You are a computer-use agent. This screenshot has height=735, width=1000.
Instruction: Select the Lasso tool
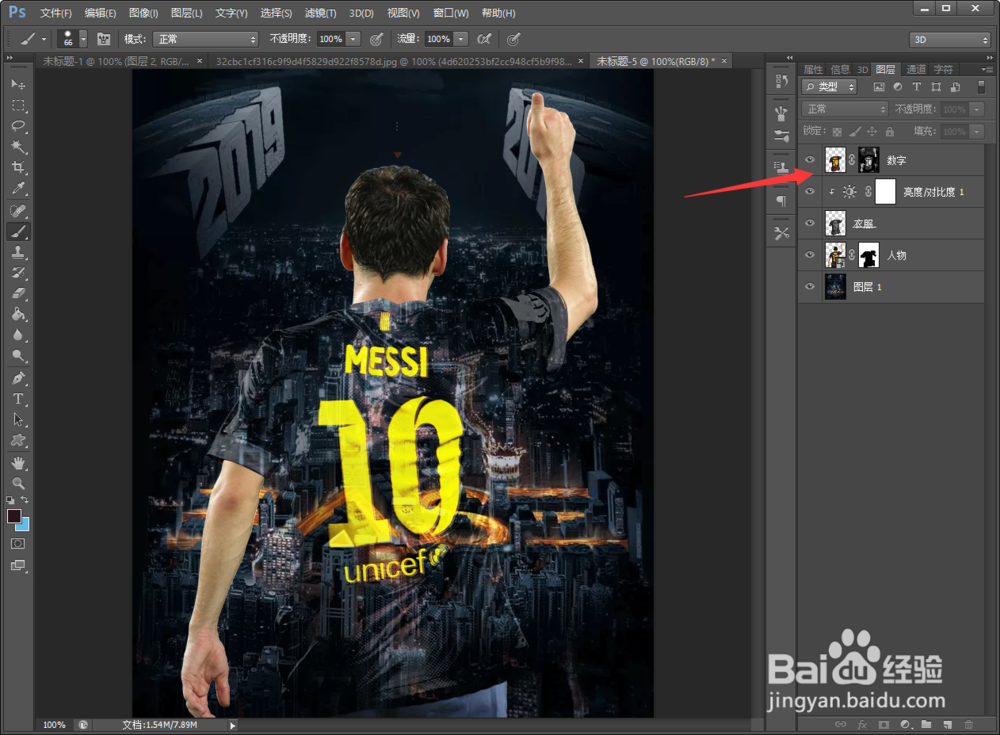coord(18,126)
